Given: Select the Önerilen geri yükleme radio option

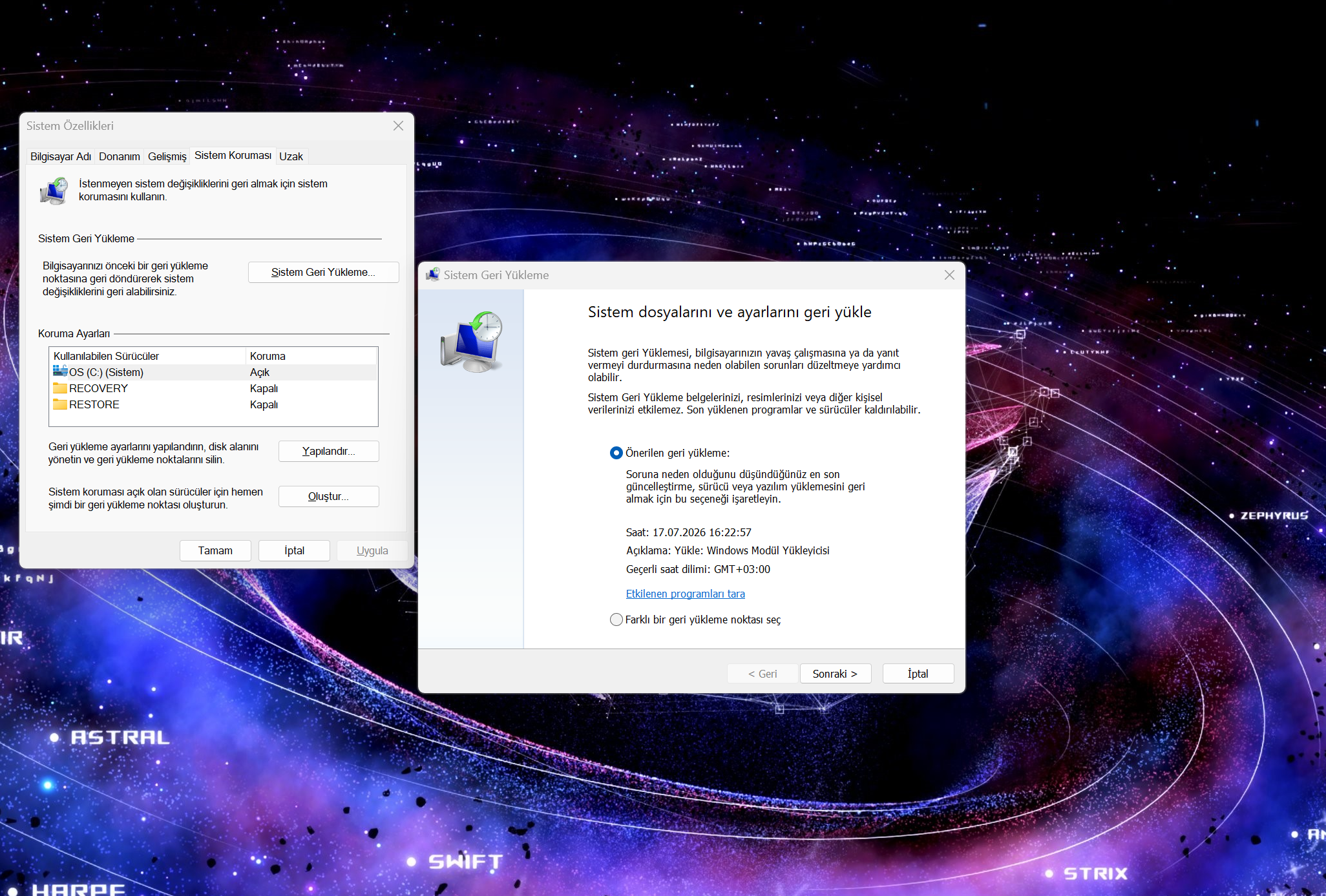Looking at the screenshot, I should (616, 453).
